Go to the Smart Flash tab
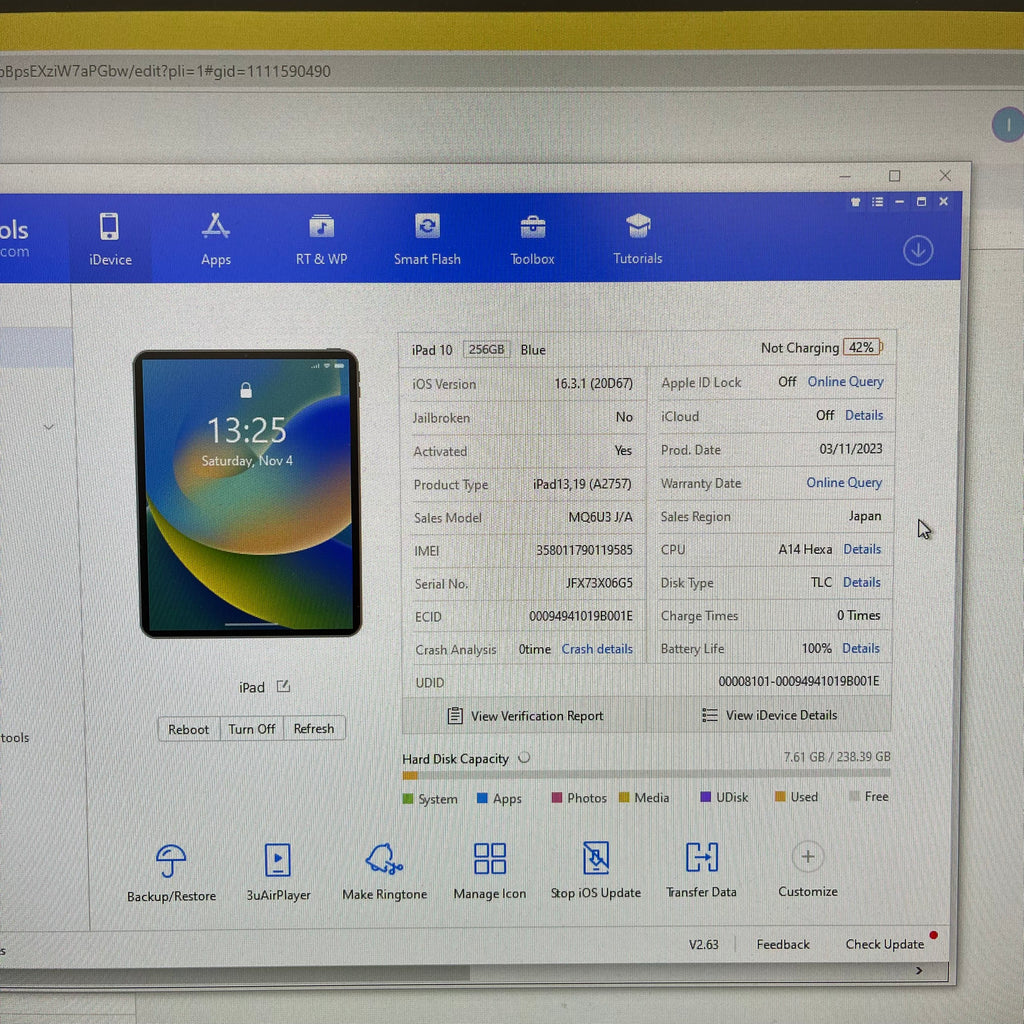This screenshot has width=1024, height=1024. (x=427, y=239)
